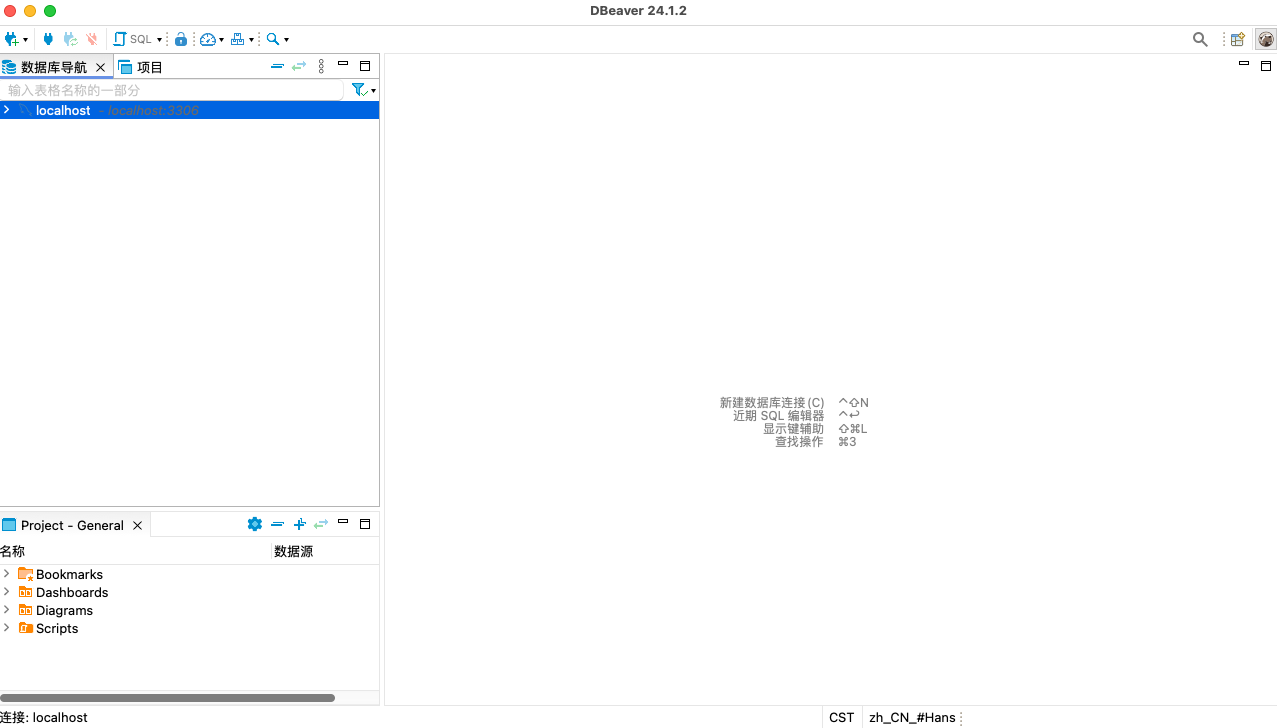Select the Project - General tab

tap(71, 525)
